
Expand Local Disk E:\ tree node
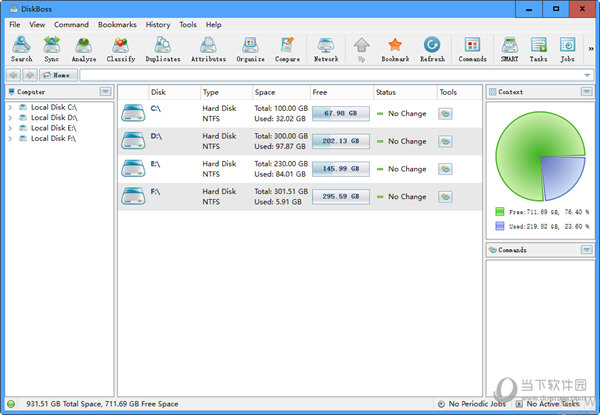[10, 128]
